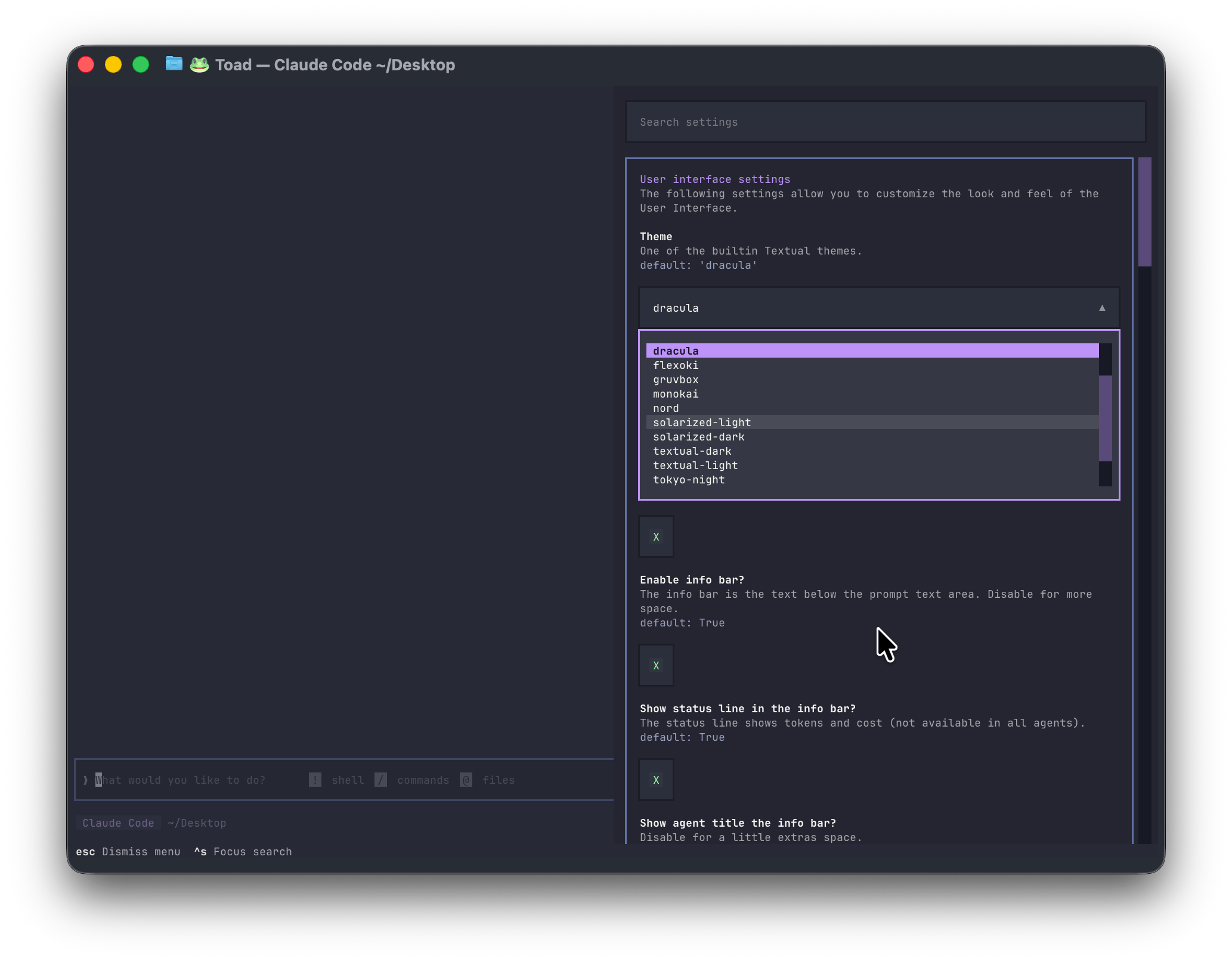
Task: Toggle the checkbox above Enable info bar
Action: 656,536
